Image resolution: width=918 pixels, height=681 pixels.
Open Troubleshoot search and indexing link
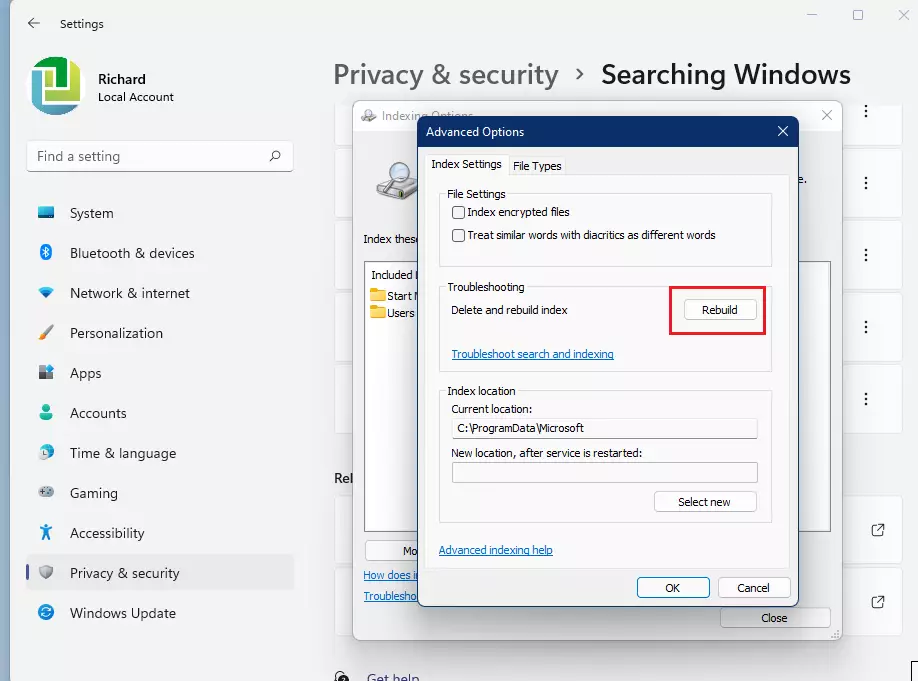pyautogui.click(x=532, y=354)
